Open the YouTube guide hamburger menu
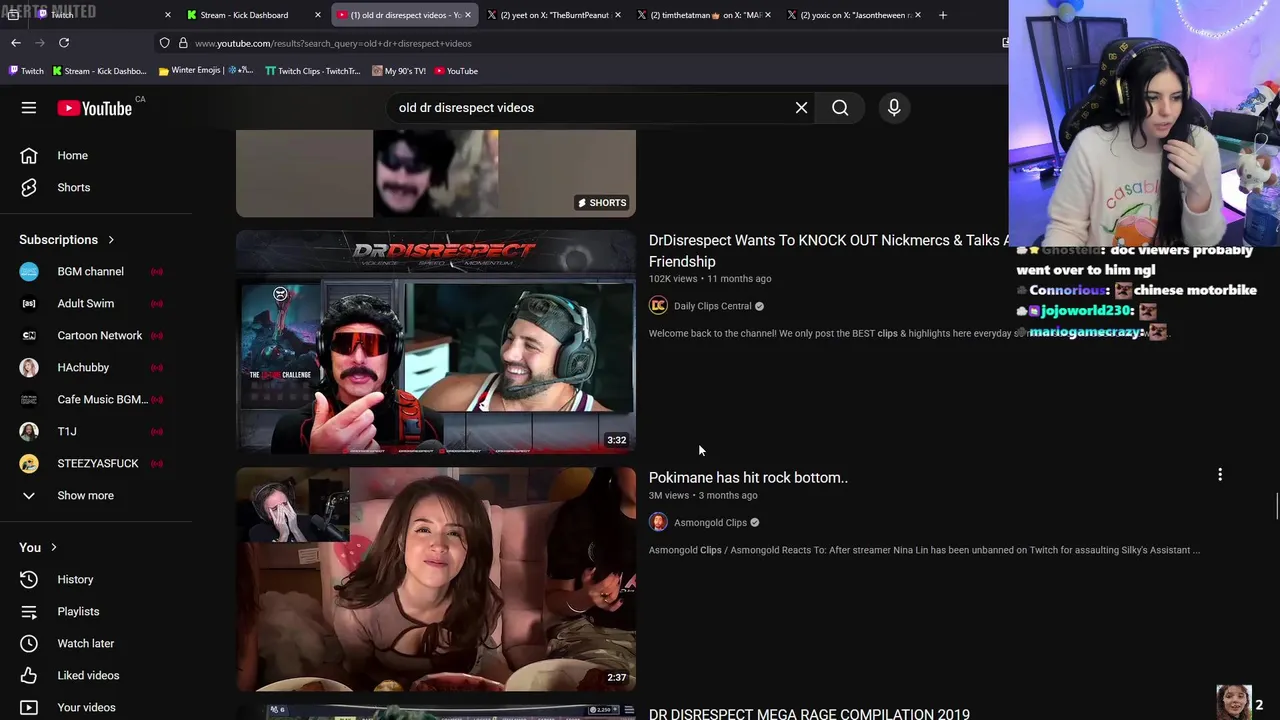This screenshot has width=1280, height=720. coord(29,108)
